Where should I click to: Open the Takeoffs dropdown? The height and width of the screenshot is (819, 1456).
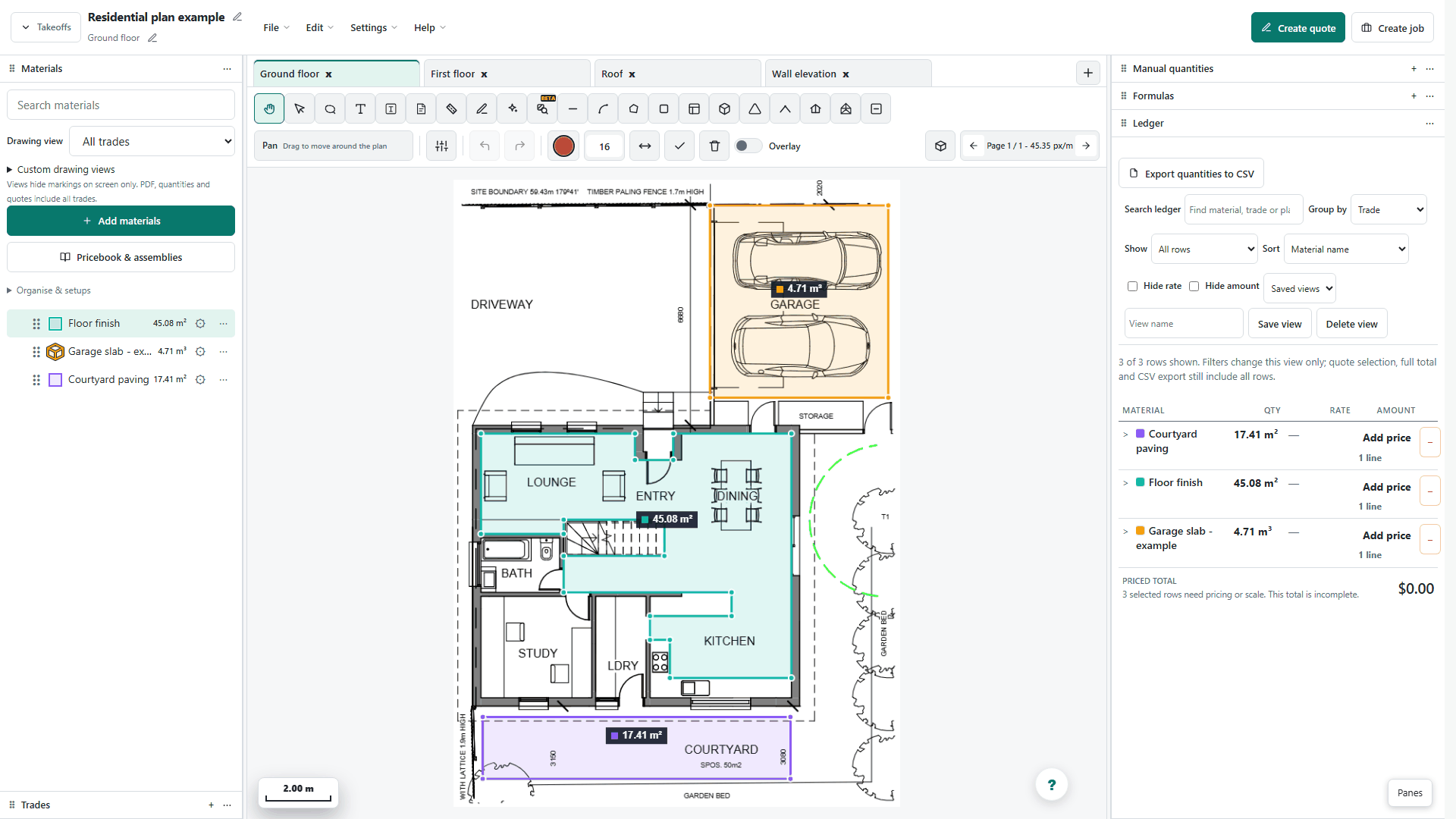click(x=46, y=27)
